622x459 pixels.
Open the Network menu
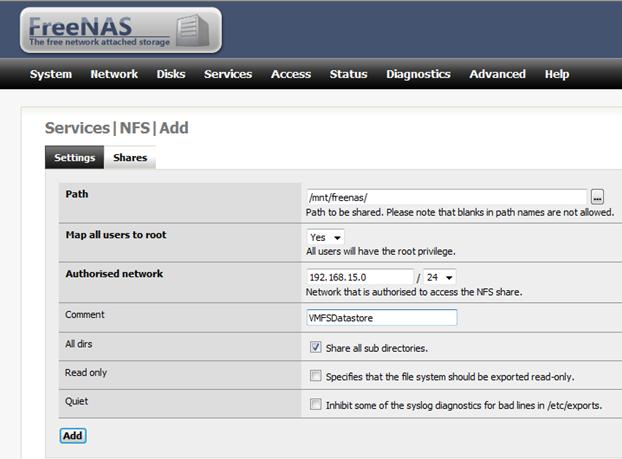pos(114,74)
